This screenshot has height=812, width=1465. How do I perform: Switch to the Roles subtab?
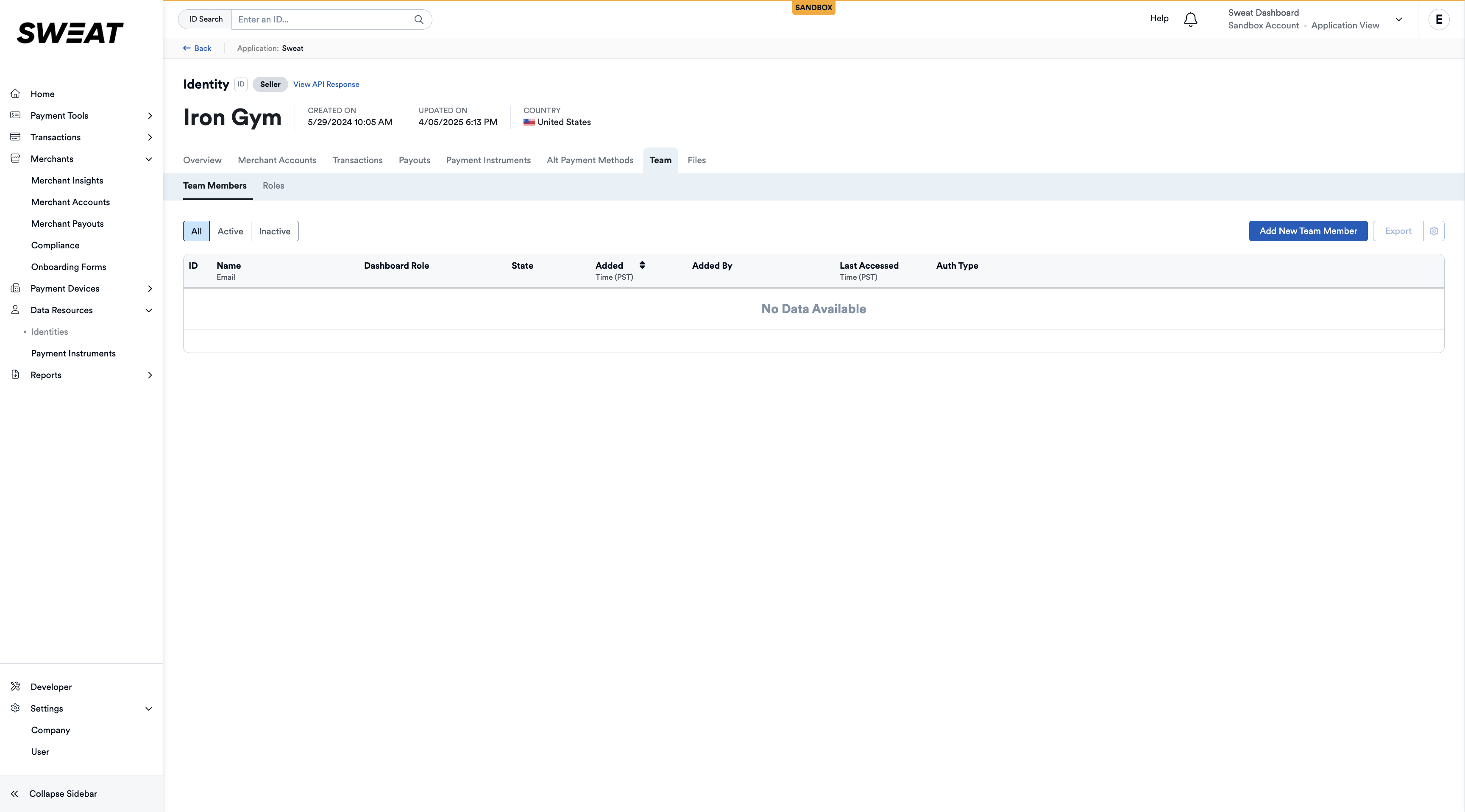coord(273,186)
